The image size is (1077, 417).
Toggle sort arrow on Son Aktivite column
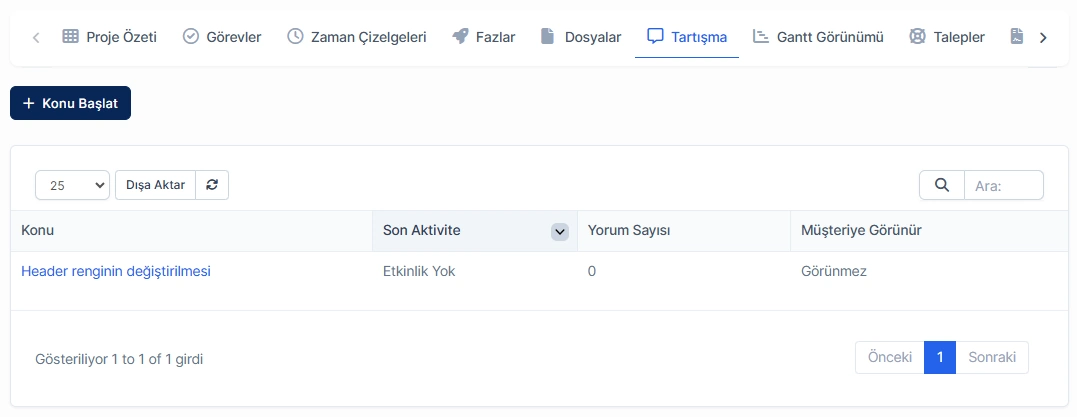pyautogui.click(x=560, y=232)
